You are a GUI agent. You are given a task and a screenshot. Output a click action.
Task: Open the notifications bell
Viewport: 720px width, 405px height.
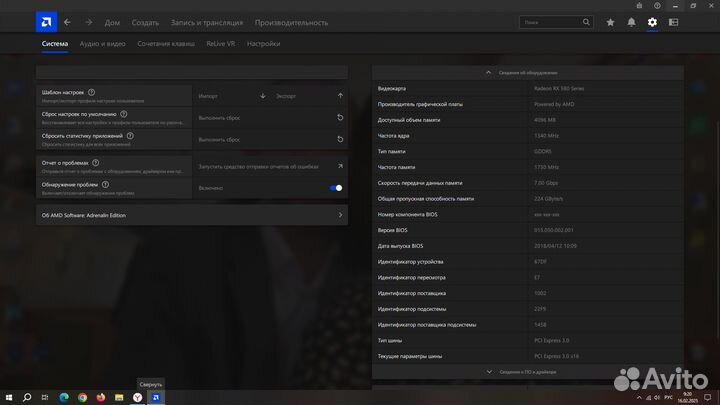click(631, 22)
